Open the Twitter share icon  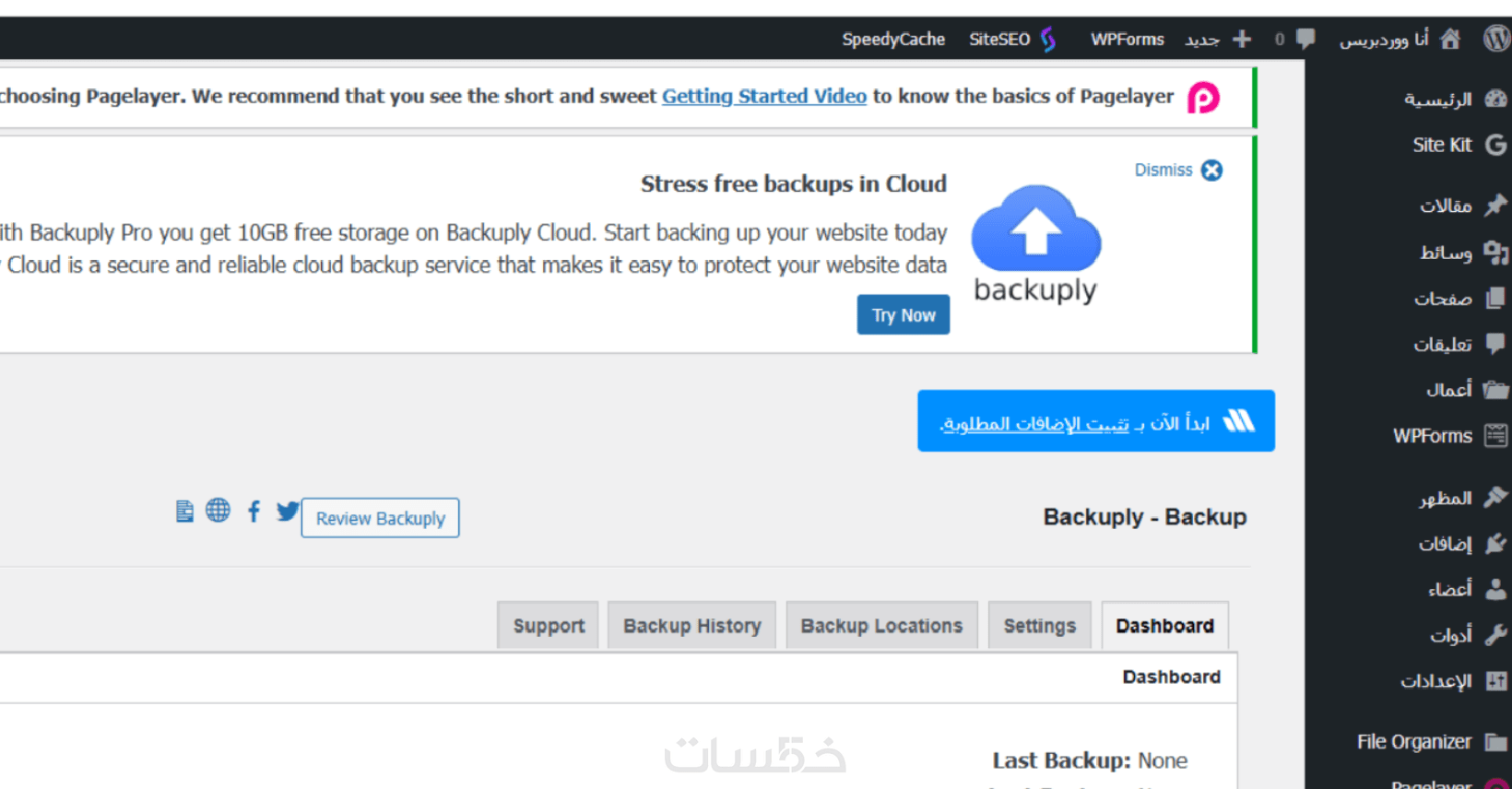click(x=288, y=512)
